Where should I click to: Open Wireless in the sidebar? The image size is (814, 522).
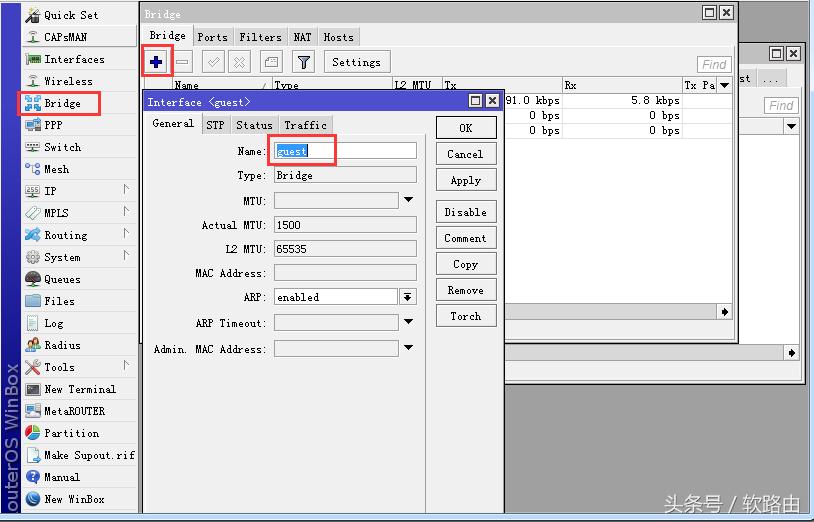coord(68,81)
